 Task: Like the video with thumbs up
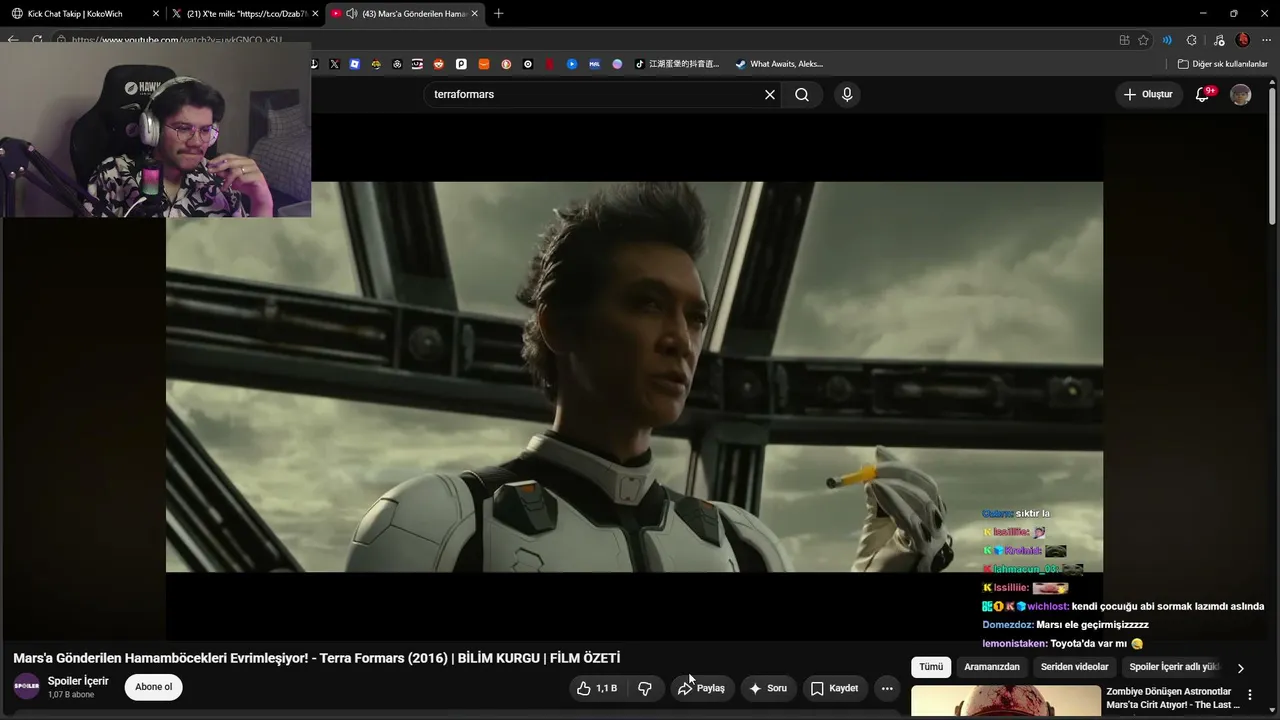coord(597,688)
